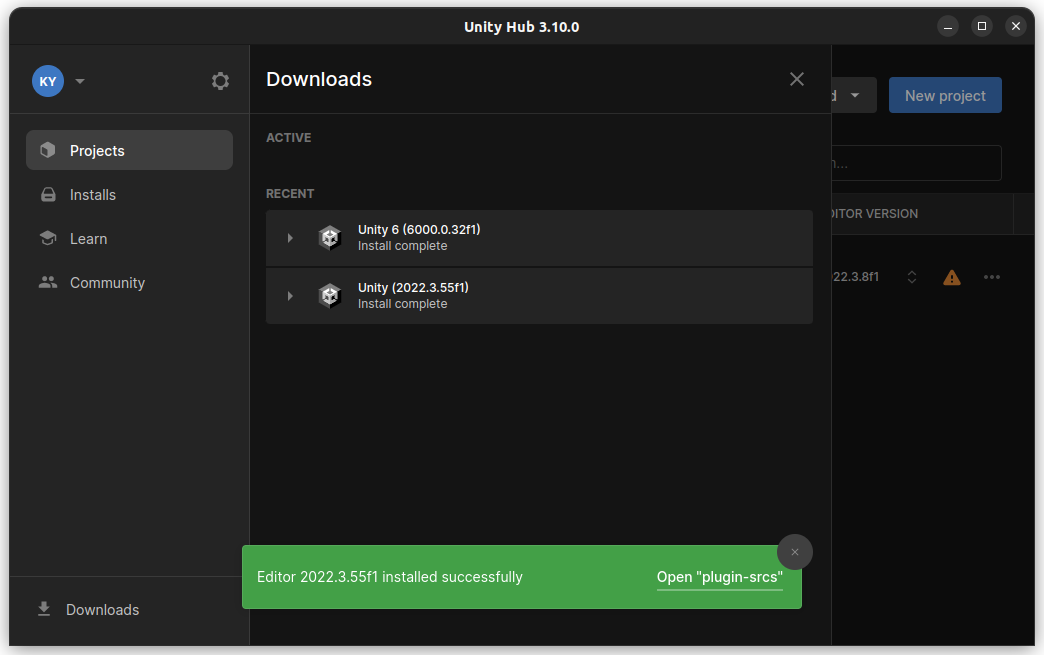
Task: Click the 2022.3.8f1 editor version text
Action: 856,277
